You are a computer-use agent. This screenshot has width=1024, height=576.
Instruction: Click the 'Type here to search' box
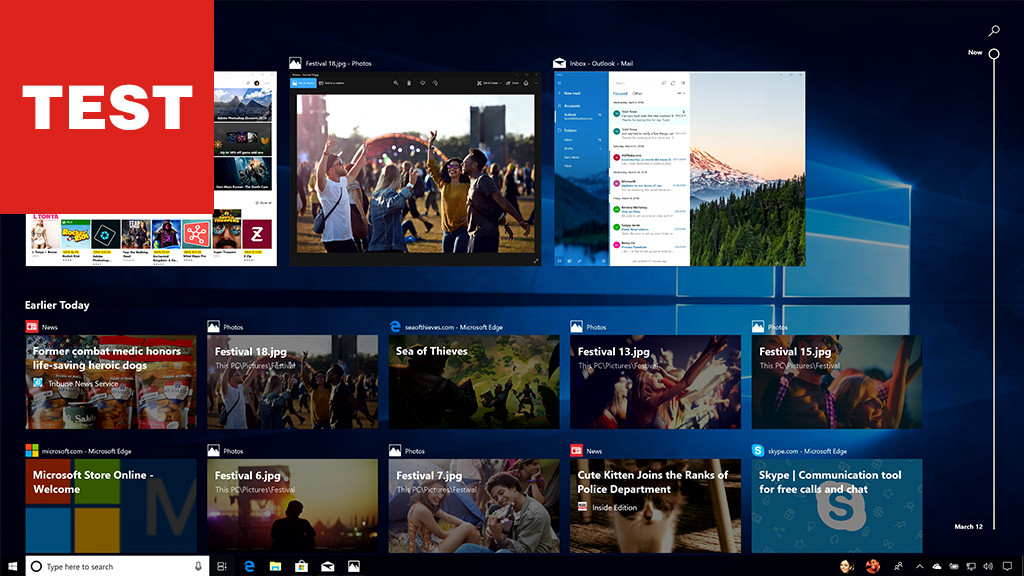118,566
